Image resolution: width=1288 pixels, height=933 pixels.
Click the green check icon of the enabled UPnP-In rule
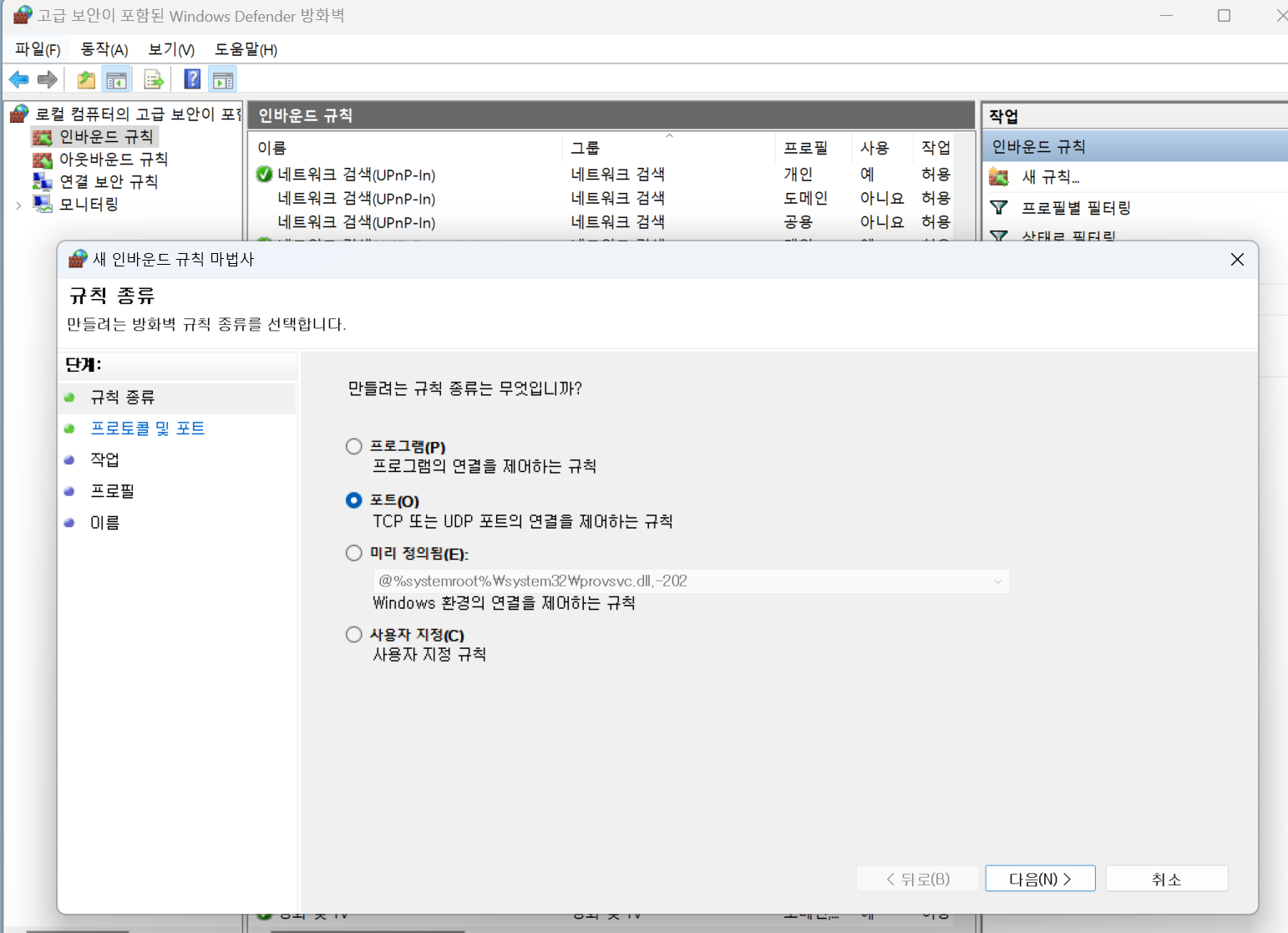point(264,174)
